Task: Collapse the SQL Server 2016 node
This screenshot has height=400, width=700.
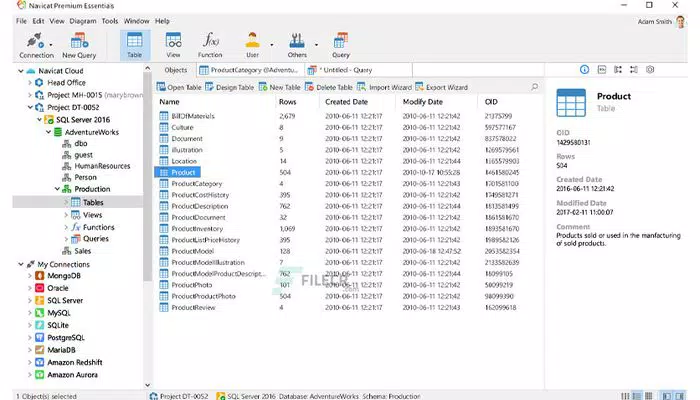Action: pyautogui.click(x=39, y=120)
